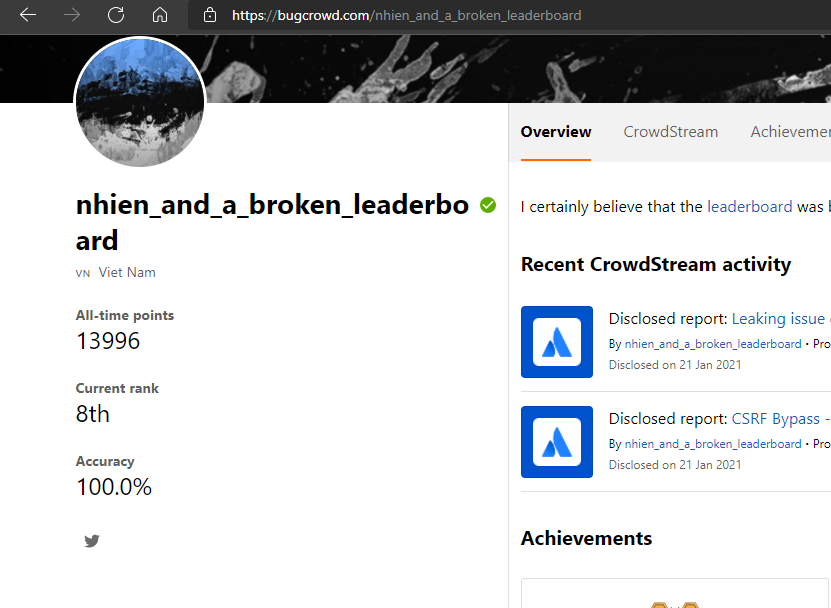Open the round profile avatar image

pos(140,103)
